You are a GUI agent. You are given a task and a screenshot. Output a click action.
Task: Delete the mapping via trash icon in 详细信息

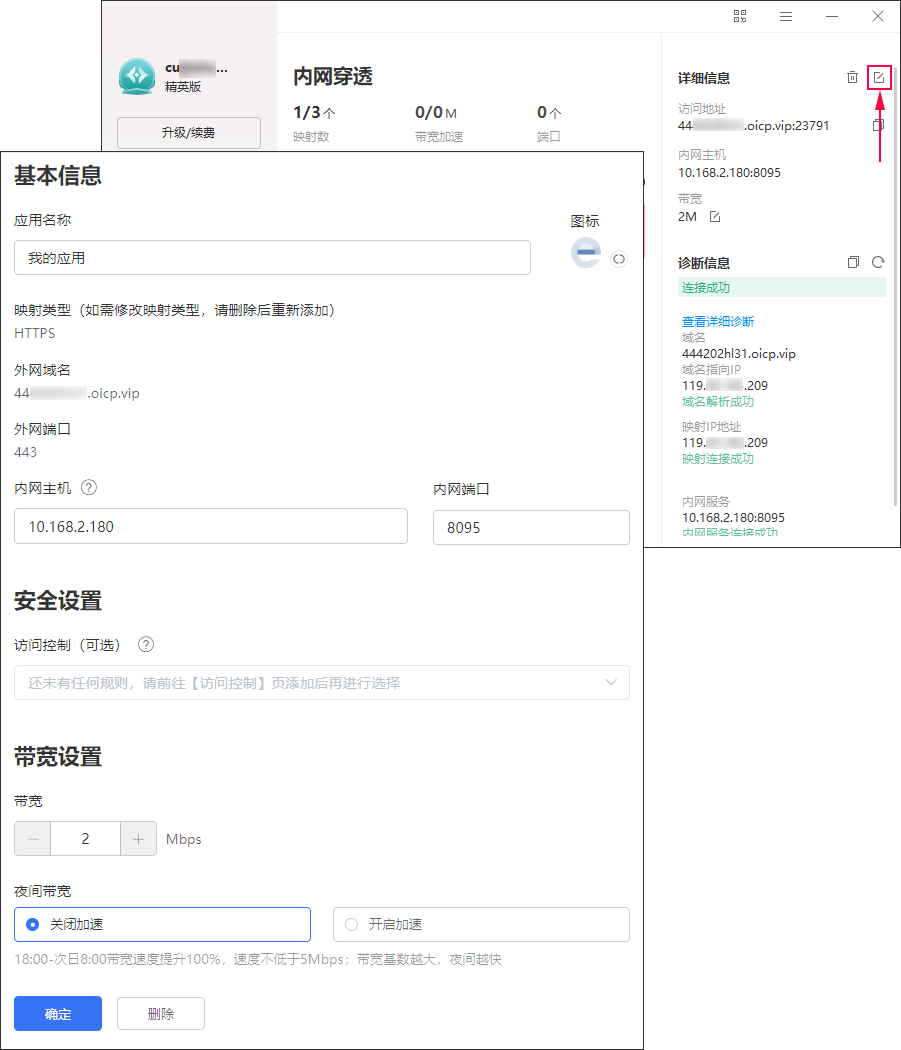click(x=851, y=77)
